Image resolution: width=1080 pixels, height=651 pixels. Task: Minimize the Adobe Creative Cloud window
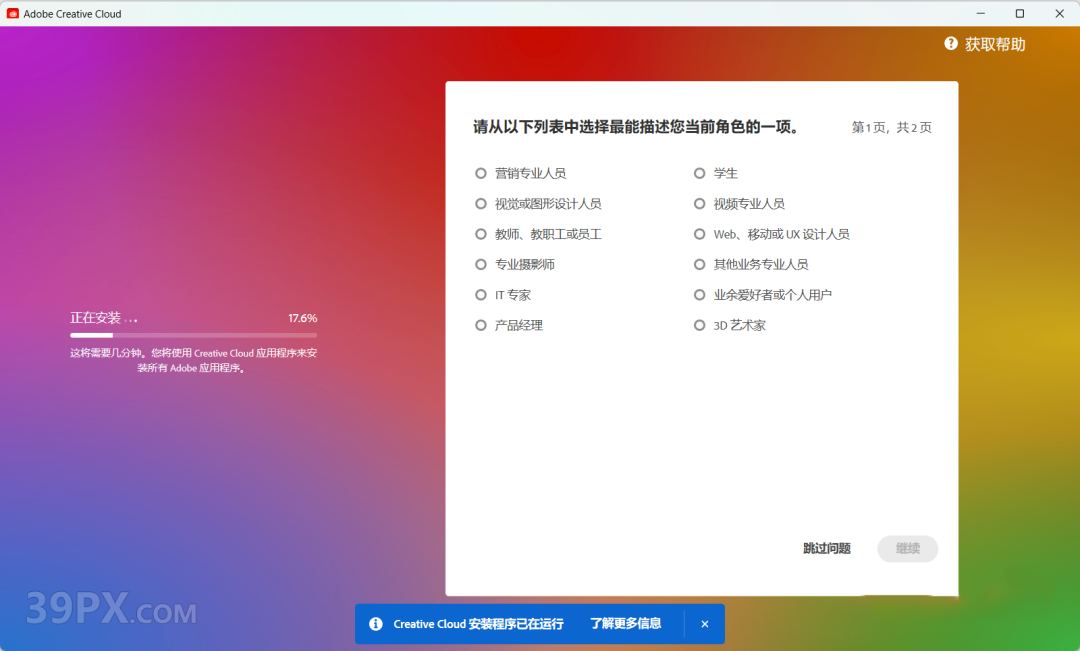(981, 14)
